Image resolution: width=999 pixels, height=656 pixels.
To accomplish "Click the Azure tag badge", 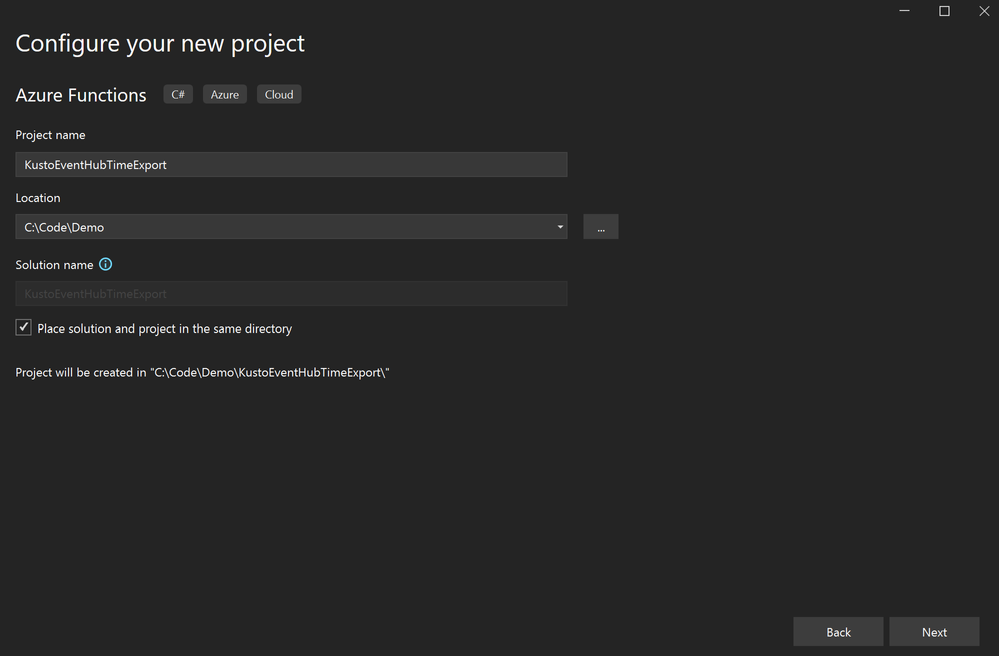I will click(x=225, y=94).
